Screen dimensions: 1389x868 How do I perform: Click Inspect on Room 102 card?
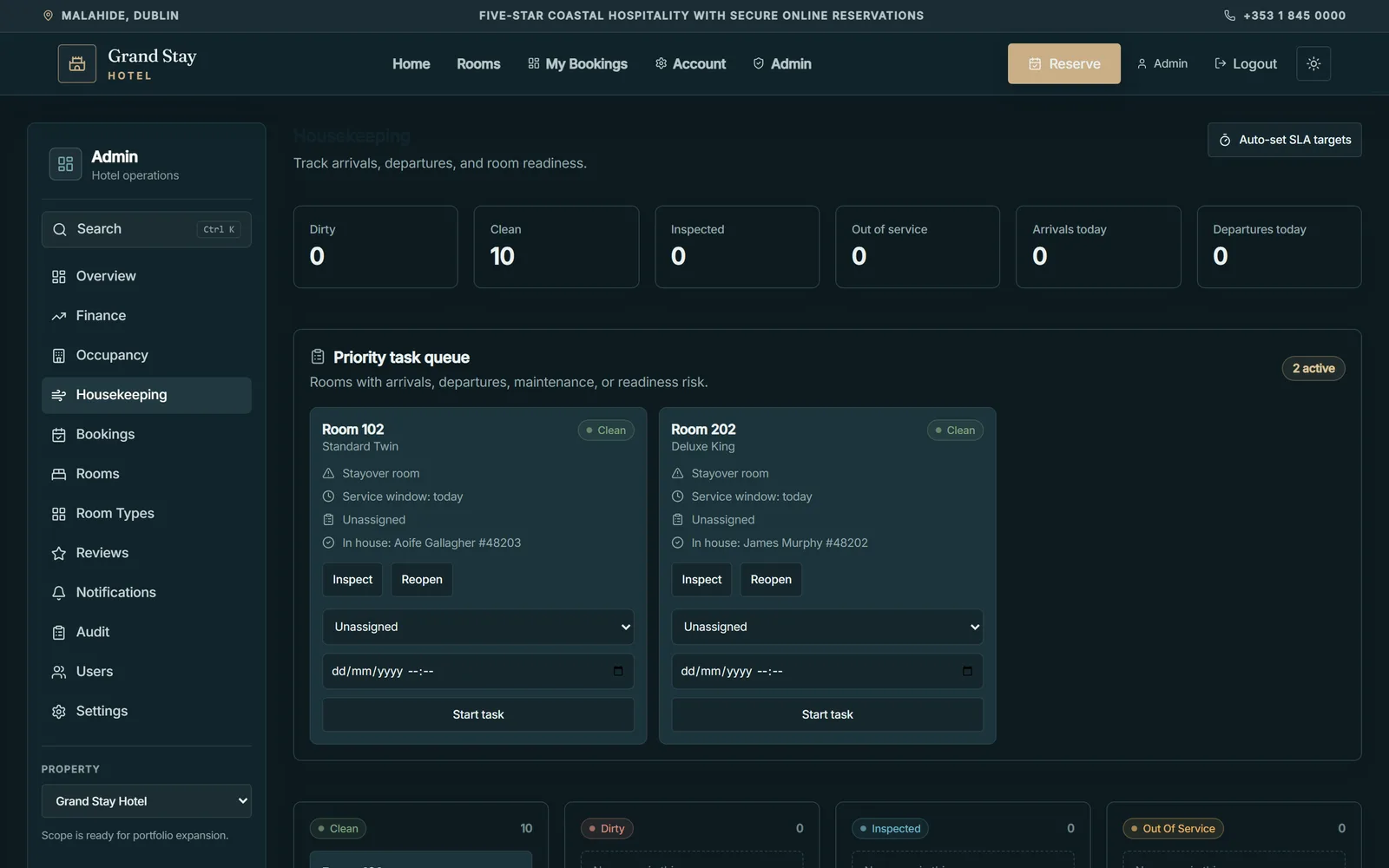point(352,580)
